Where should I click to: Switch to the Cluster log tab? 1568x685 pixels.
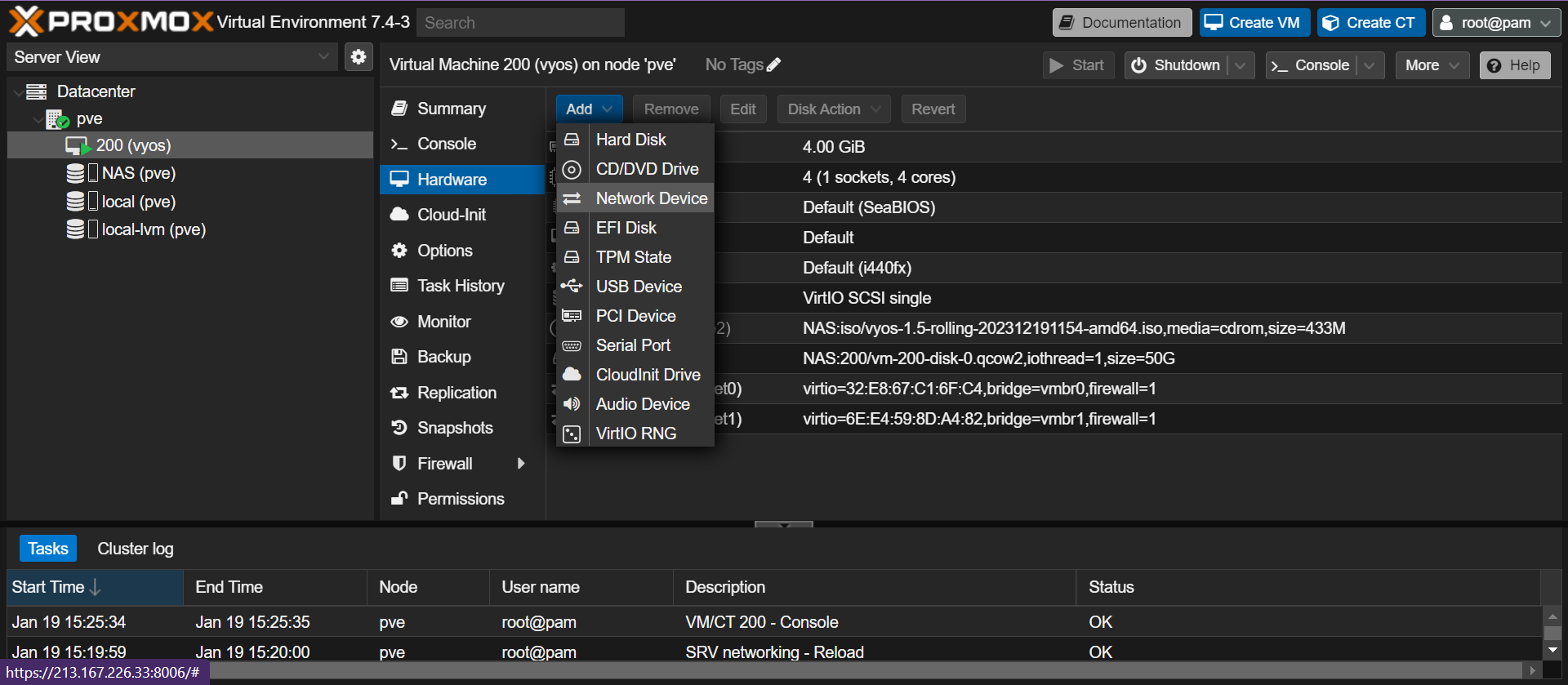(x=136, y=549)
